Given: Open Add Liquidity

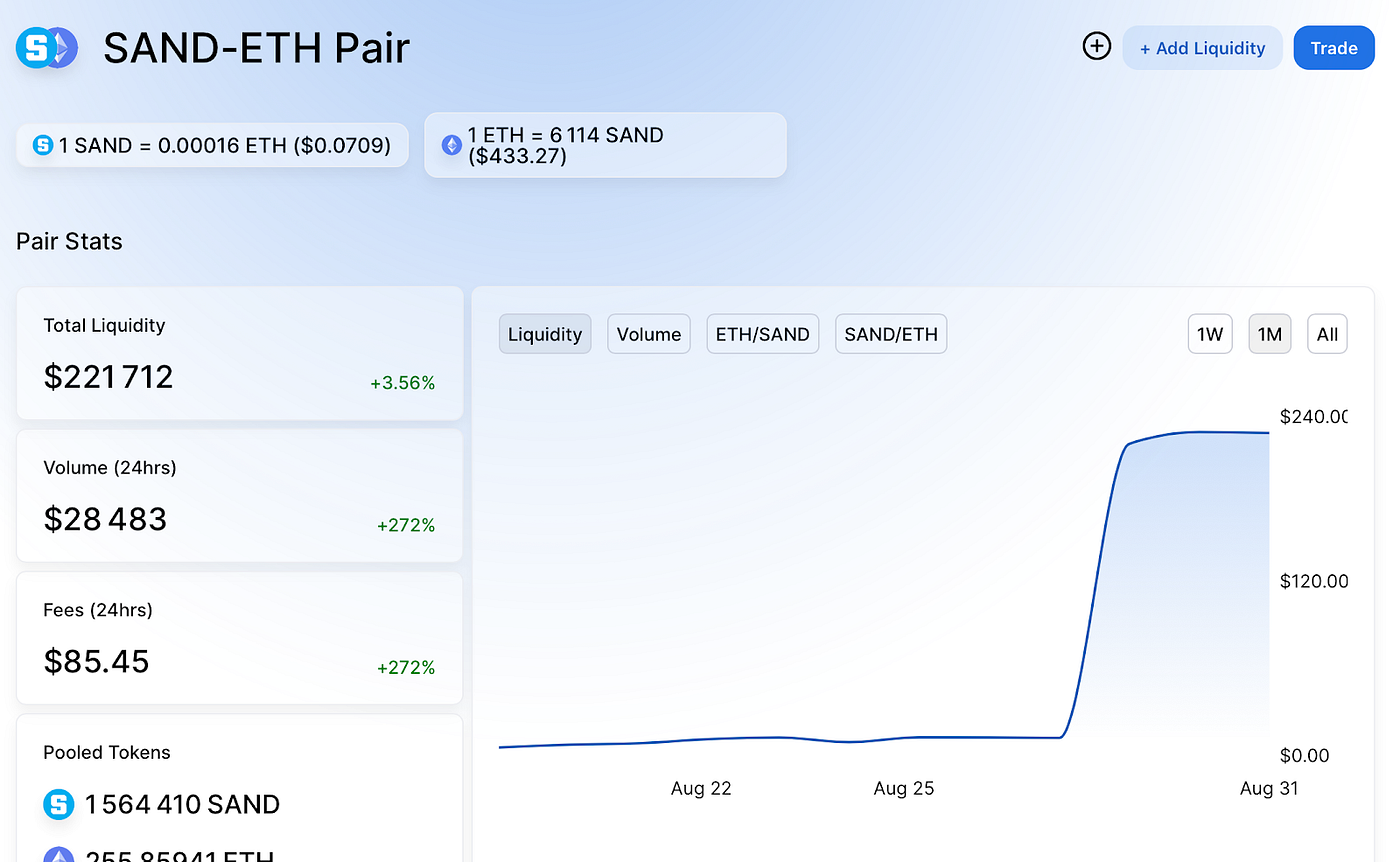Looking at the screenshot, I should (x=1202, y=48).
